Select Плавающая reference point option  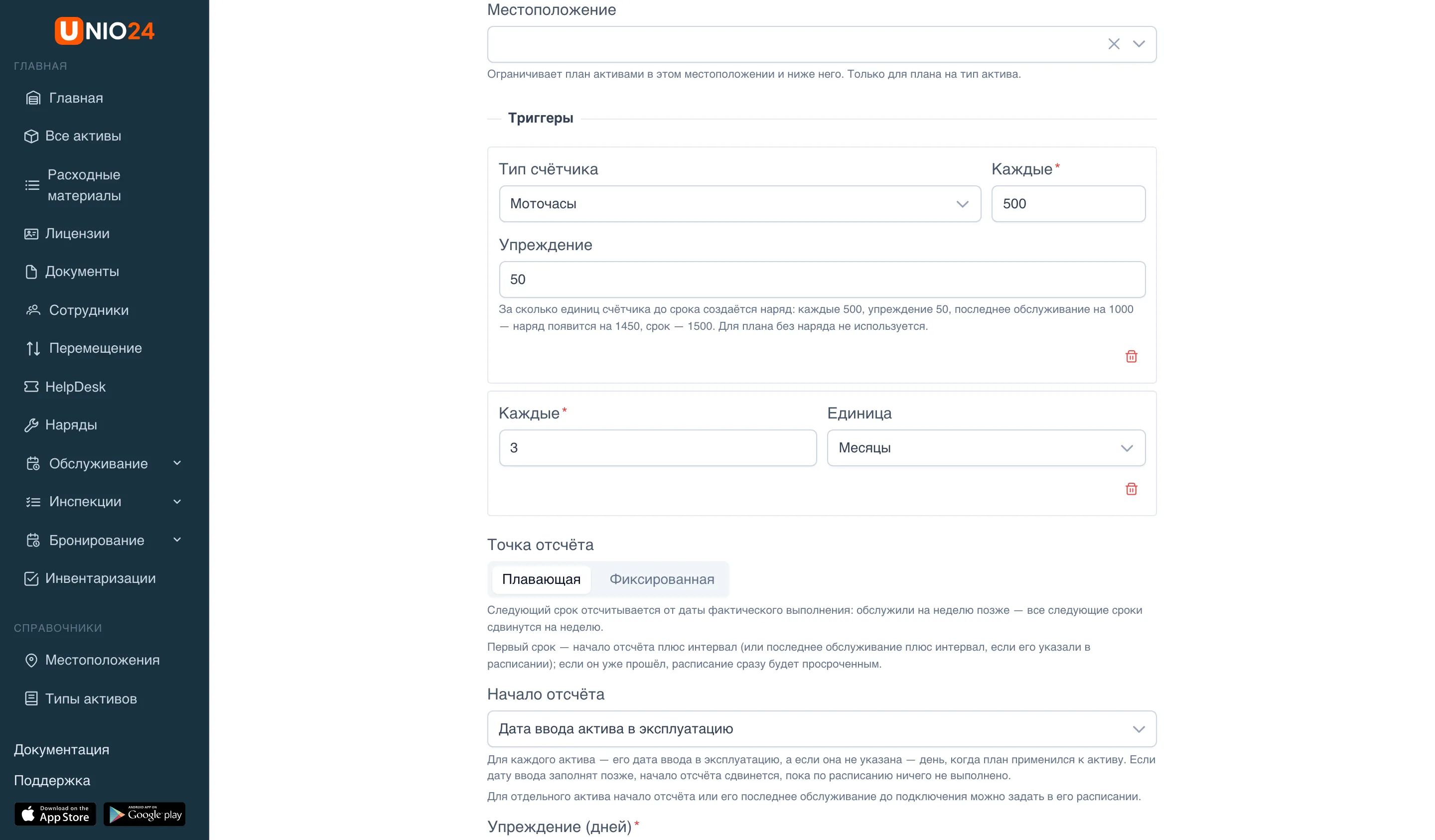541,579
